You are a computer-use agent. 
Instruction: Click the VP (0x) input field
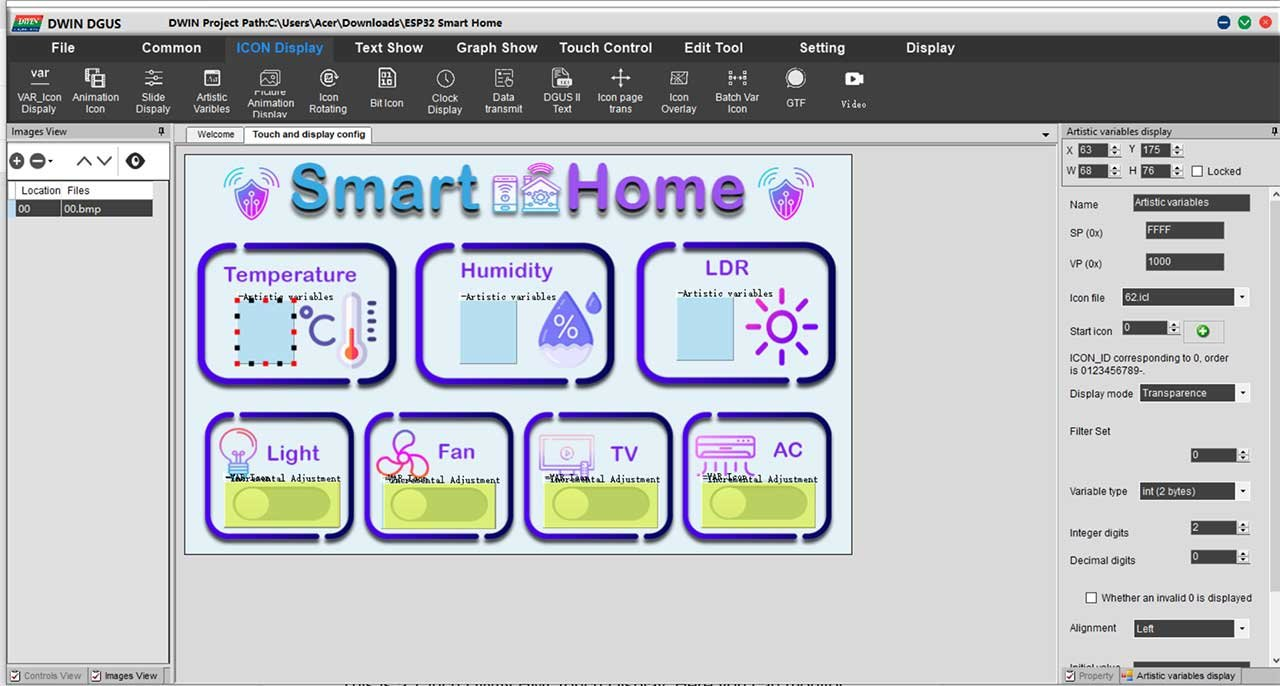click(1184, 262)
